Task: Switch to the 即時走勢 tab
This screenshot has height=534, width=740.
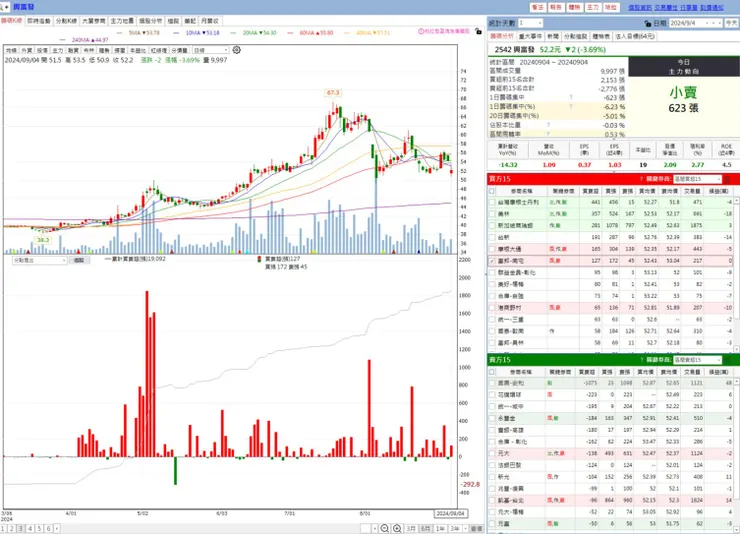Action: pyautogui.click(x=39, y=21)
